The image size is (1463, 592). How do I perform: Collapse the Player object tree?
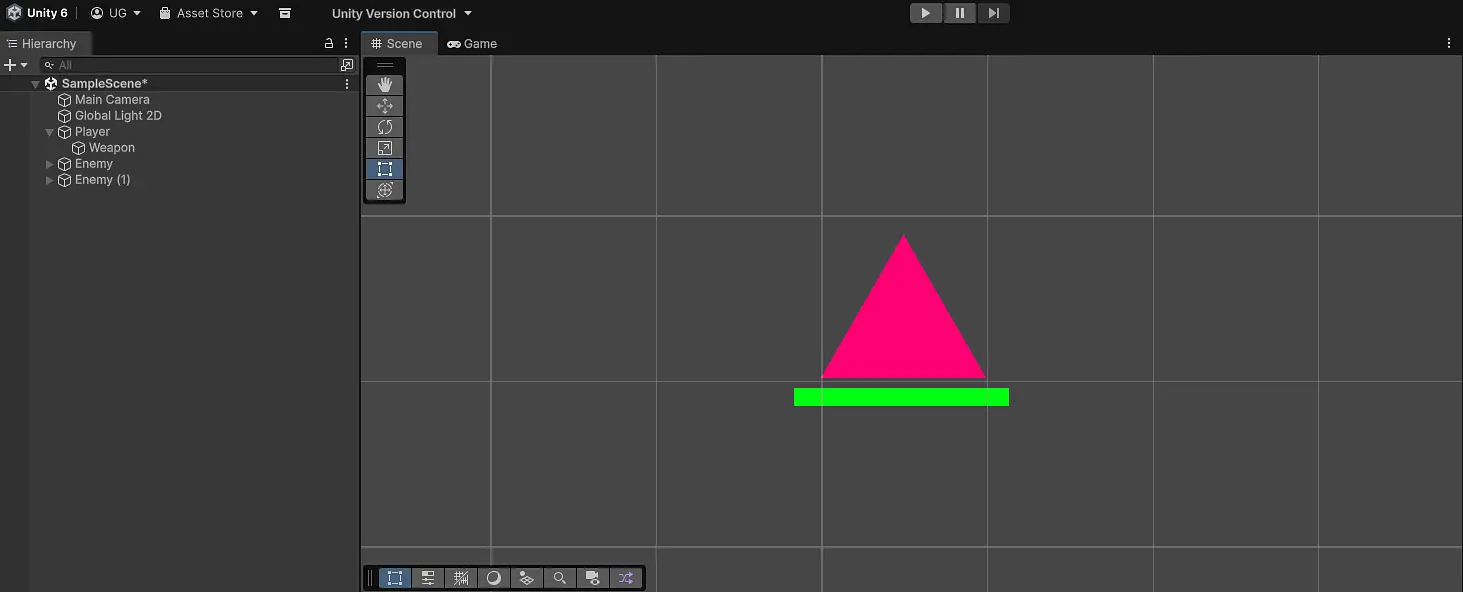(50, 132)
